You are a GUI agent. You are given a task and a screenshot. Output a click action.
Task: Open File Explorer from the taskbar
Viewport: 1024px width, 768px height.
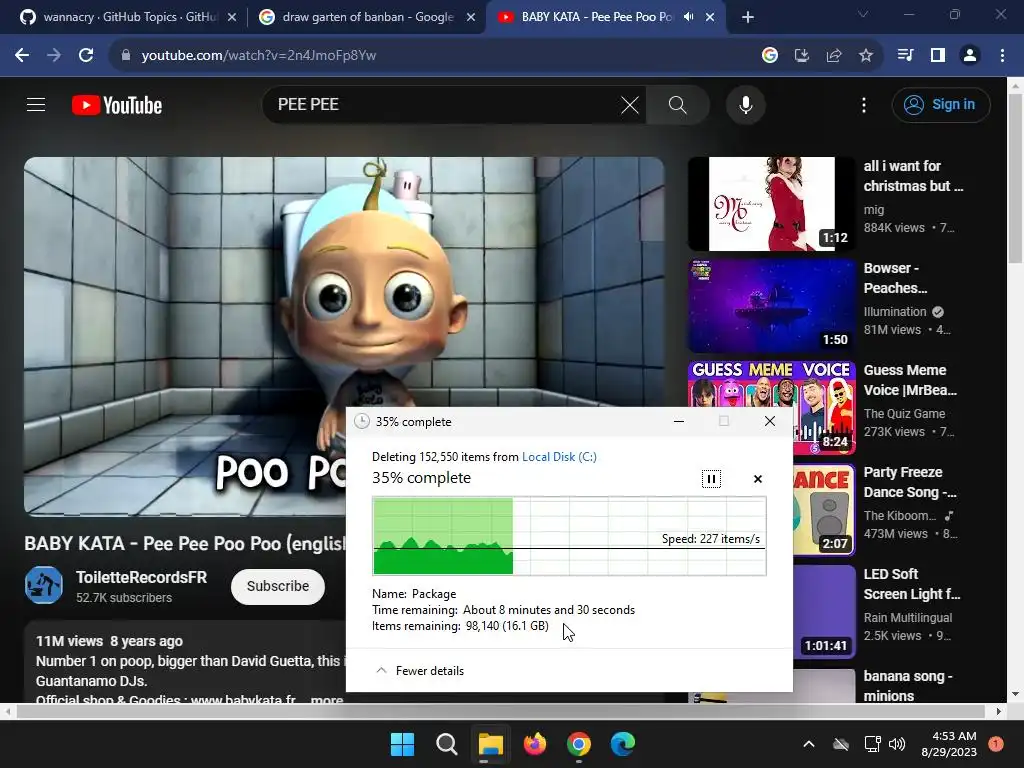coord(490,744)
